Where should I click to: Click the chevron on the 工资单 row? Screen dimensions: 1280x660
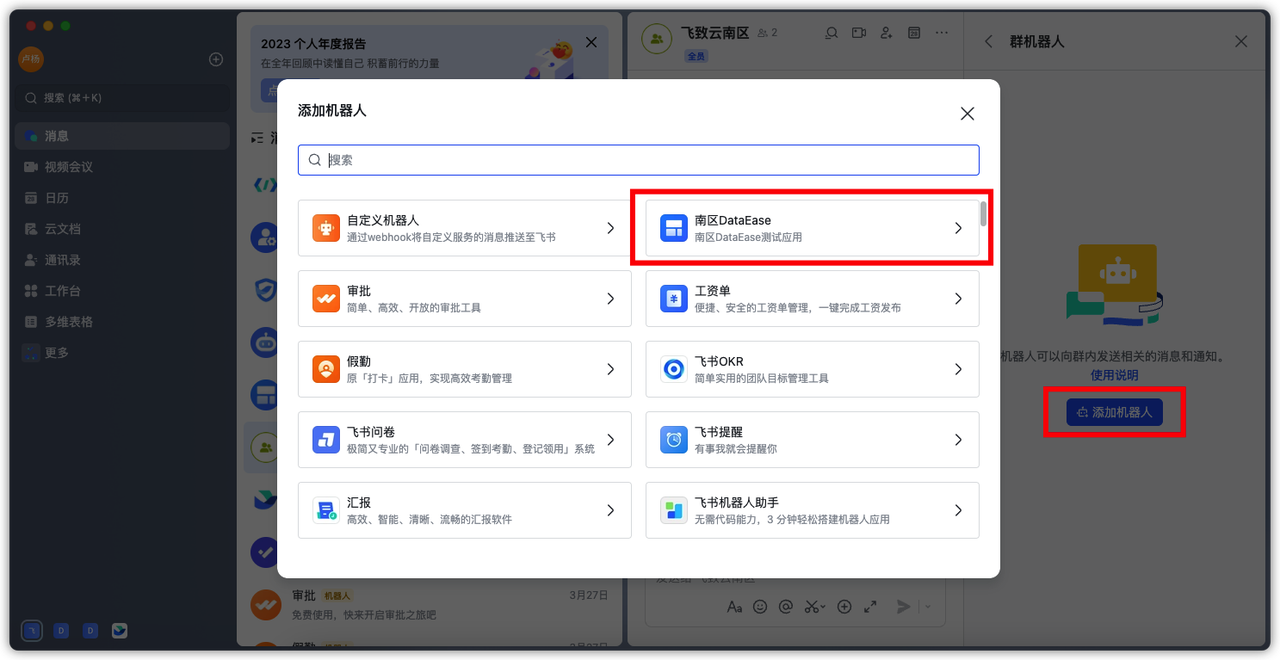tap(958, 299)
